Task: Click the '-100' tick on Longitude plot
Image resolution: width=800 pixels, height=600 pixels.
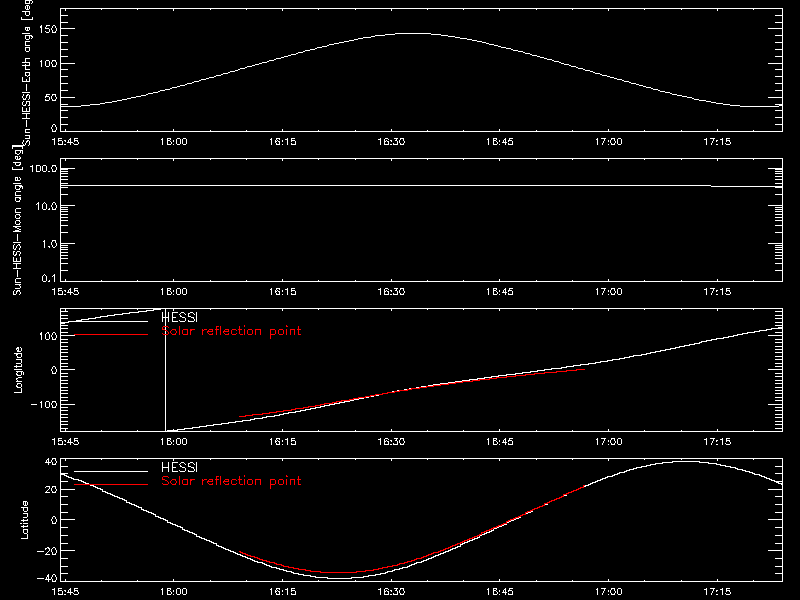Action: (x=44, y=404)
